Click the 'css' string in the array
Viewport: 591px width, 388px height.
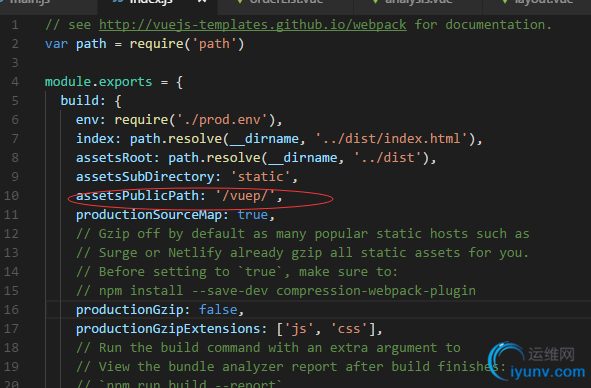tap(349, 329)
